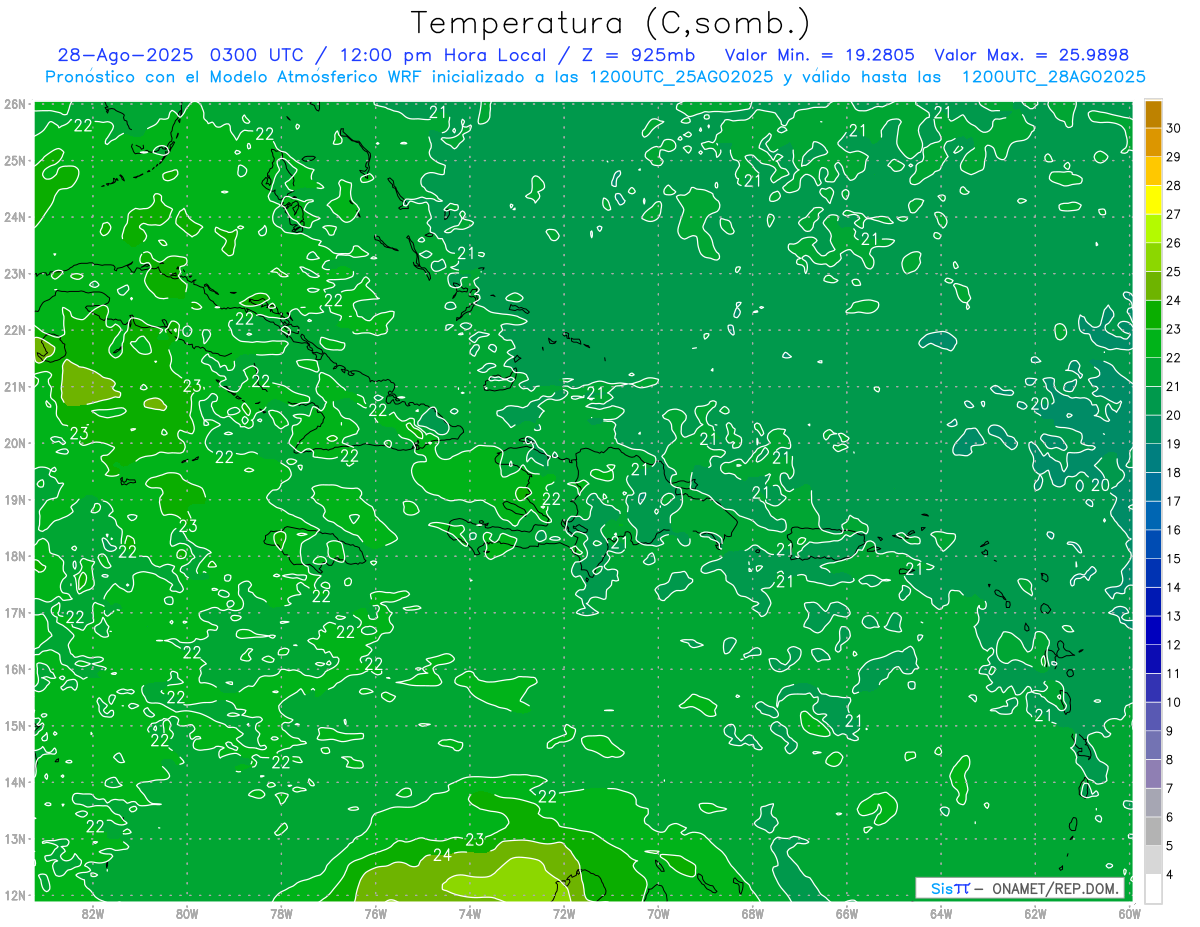
Task: Click the '23N' latitude axis label
Action: (x=15, y=274)
